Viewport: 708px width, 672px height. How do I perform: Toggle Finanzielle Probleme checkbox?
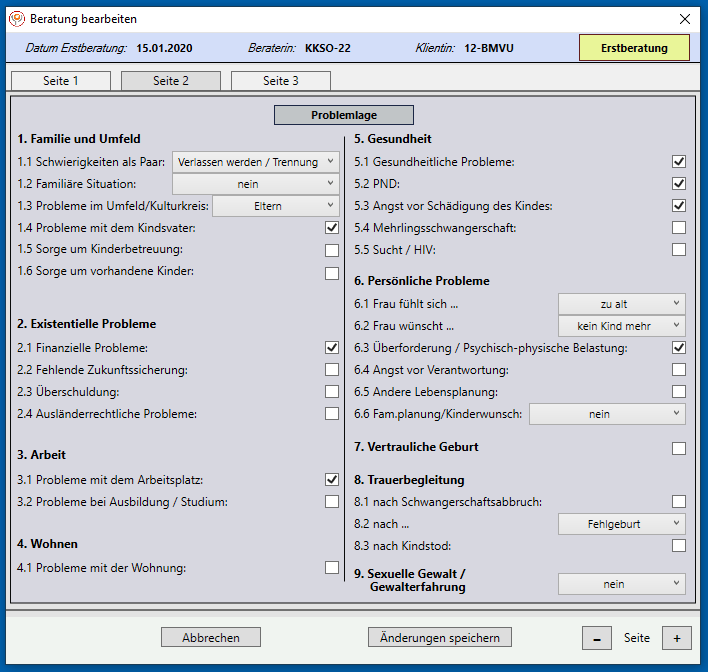point(332,348)
